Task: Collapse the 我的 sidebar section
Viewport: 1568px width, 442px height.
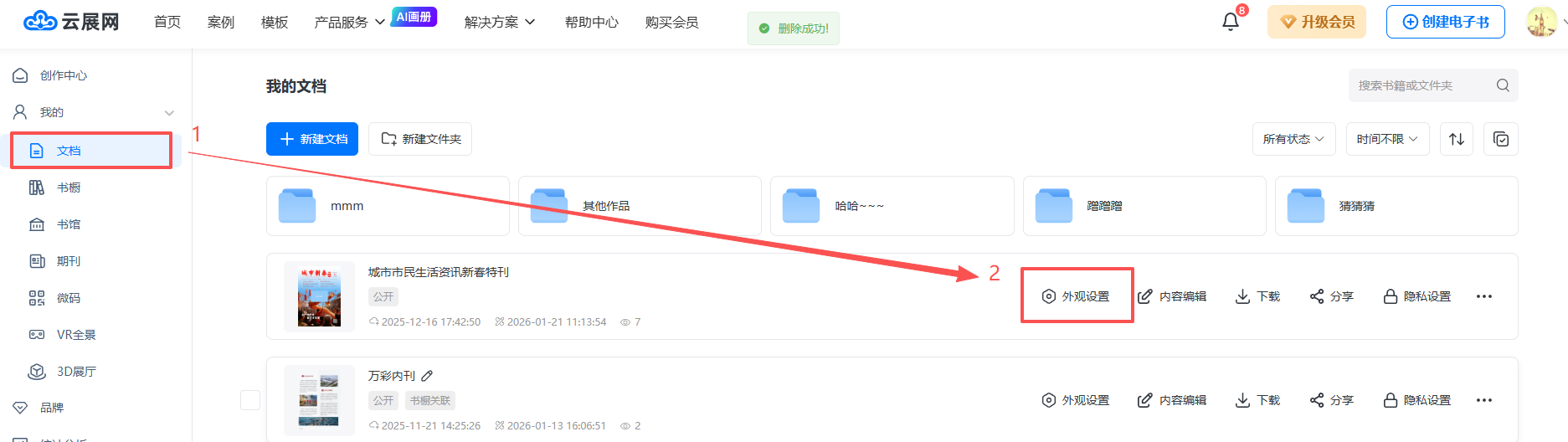Action: (x=169, y=112)
